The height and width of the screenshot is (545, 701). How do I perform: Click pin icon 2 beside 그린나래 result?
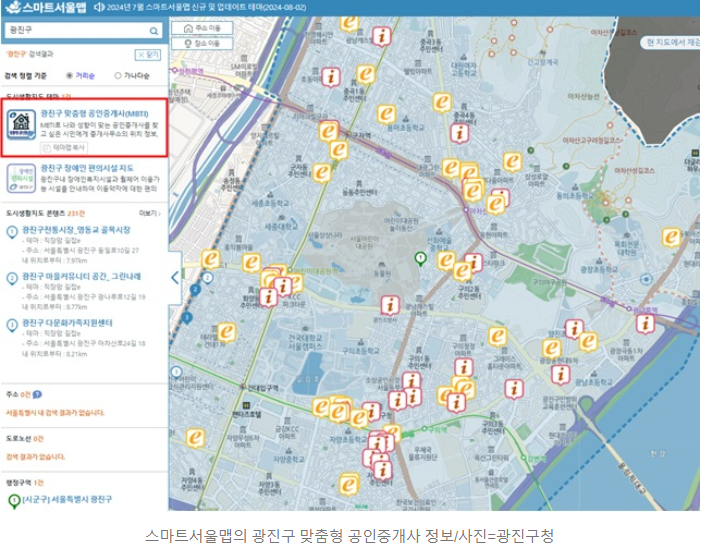tap(12, 279)
